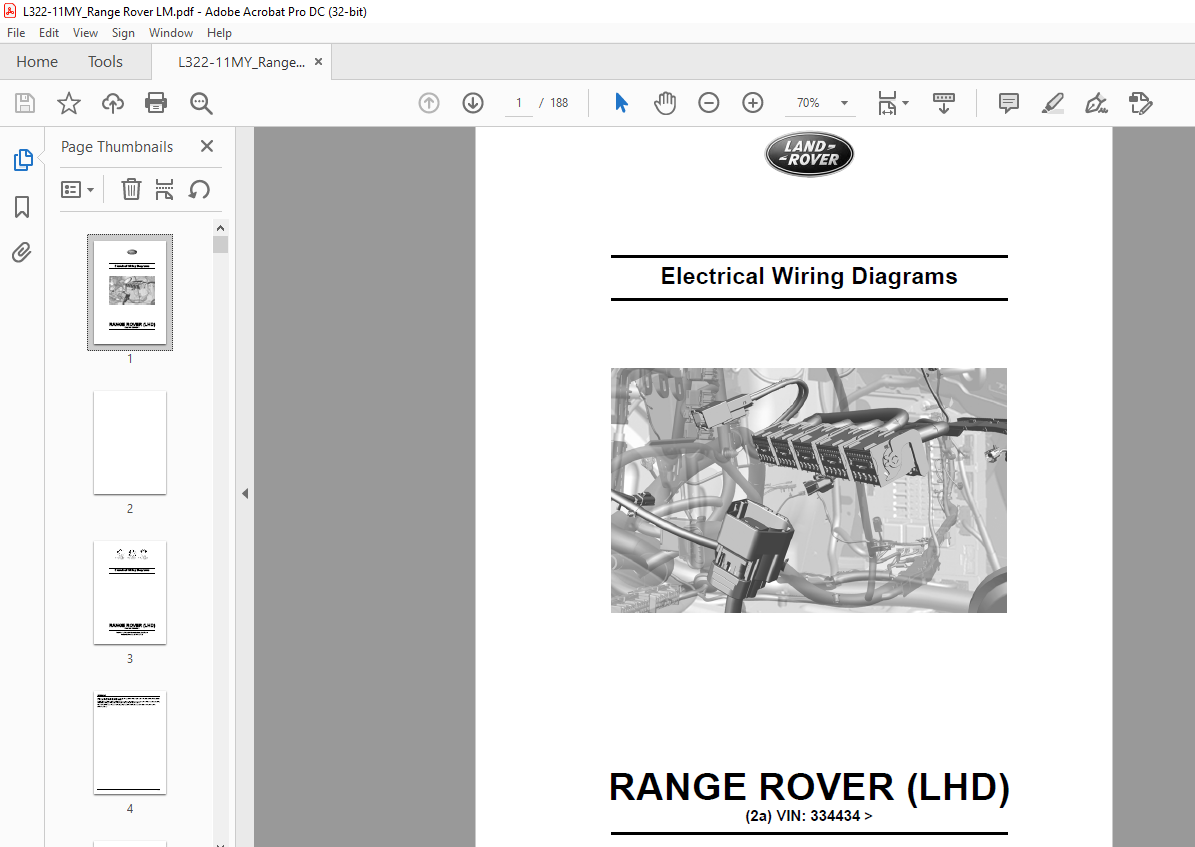This screenshot has width=1195, height=847.
Task: Select page 3 thumbnail
Action: coord(130,592)
